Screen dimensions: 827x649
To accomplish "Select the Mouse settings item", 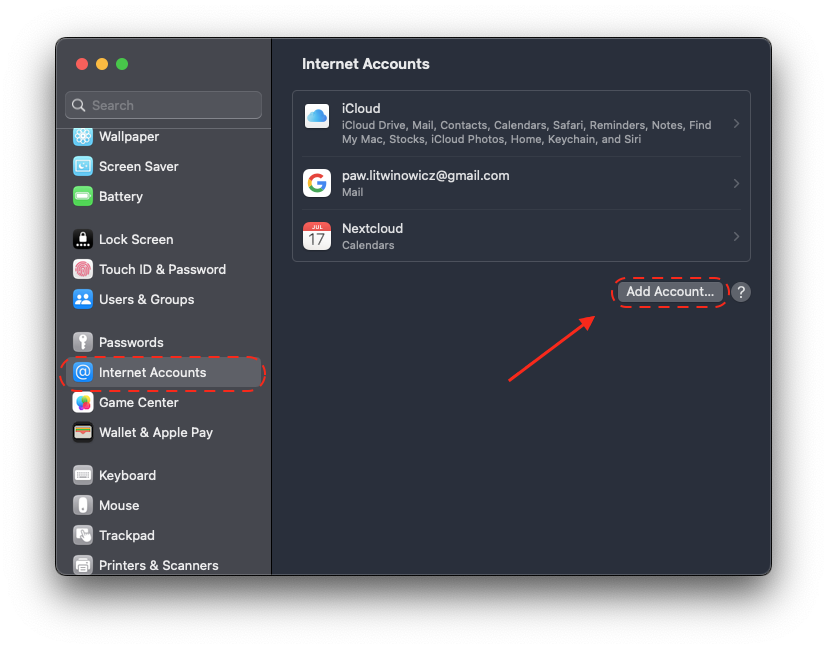I will point(119,506).
